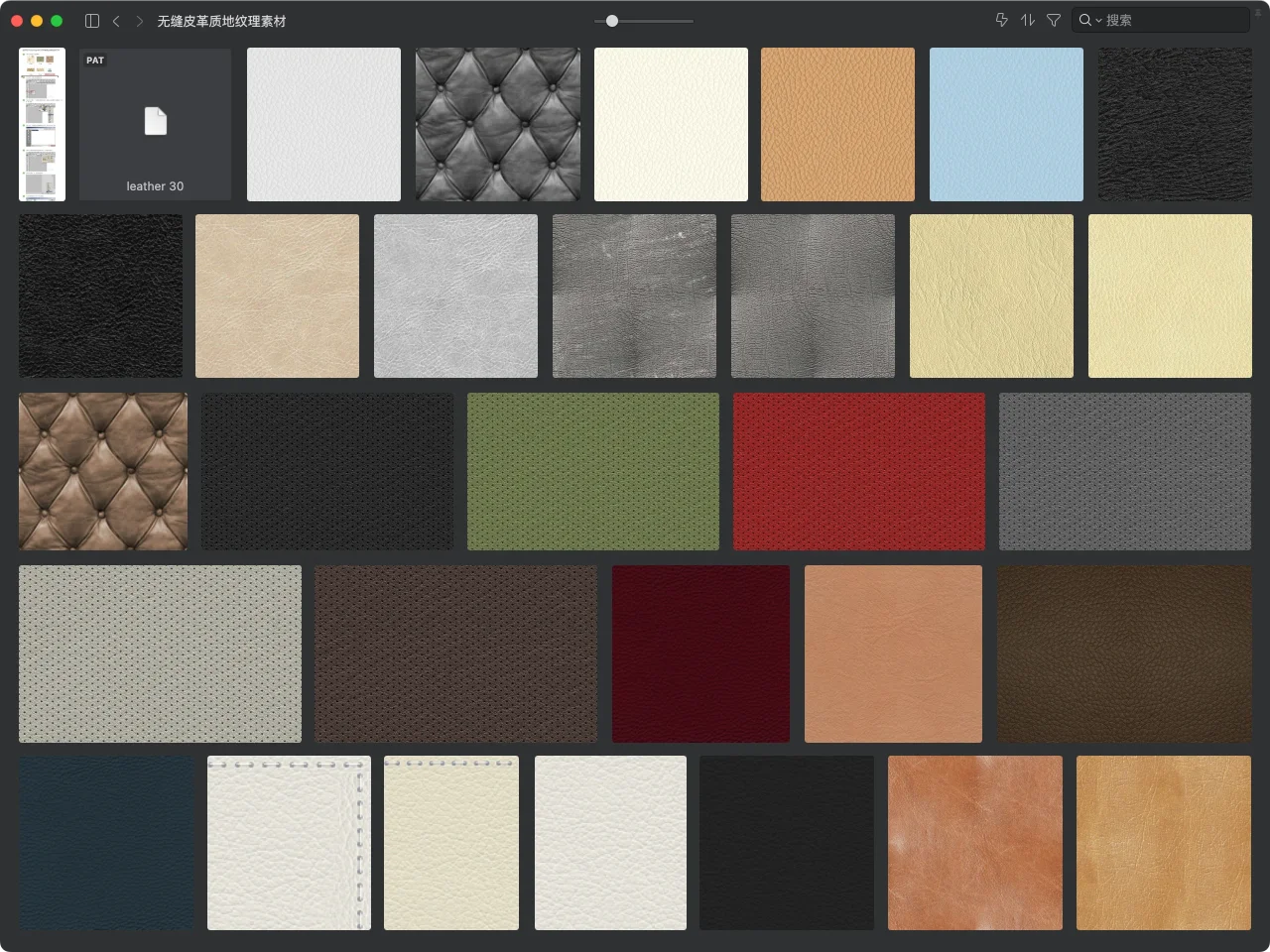Select the dark navy blue leather thumbnail
Viewport: 1270px width, 952px height.
(x=106, y=843)
